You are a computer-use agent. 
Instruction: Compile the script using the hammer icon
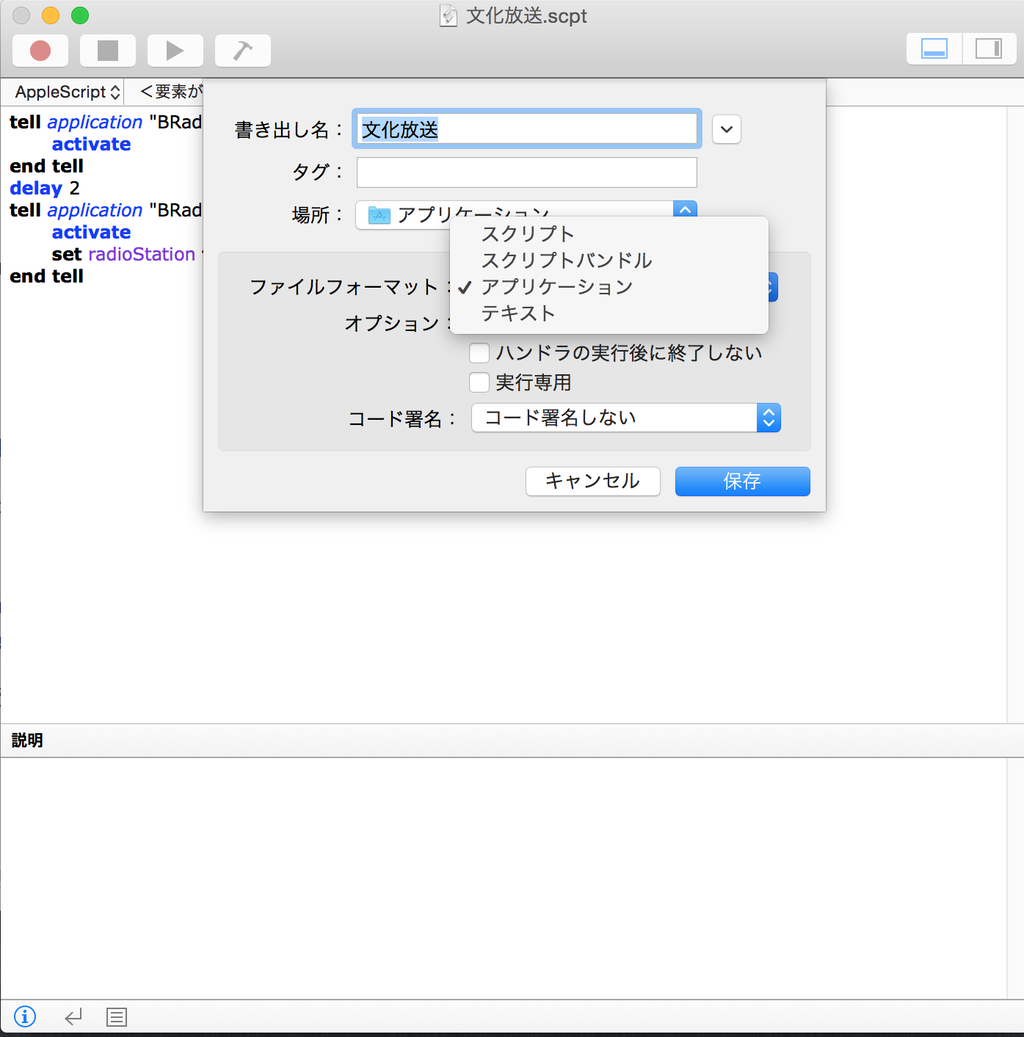[x=242, y=50]
